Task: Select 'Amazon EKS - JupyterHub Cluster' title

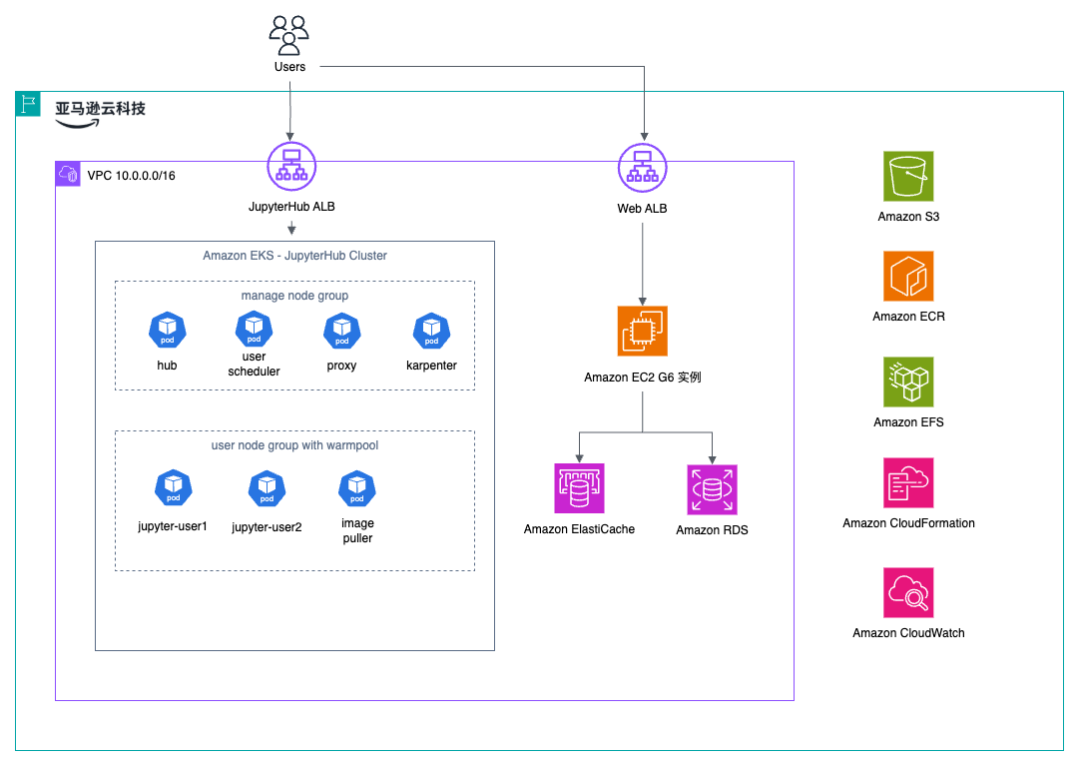Action: pyautogui.click(x=295, y=256)
